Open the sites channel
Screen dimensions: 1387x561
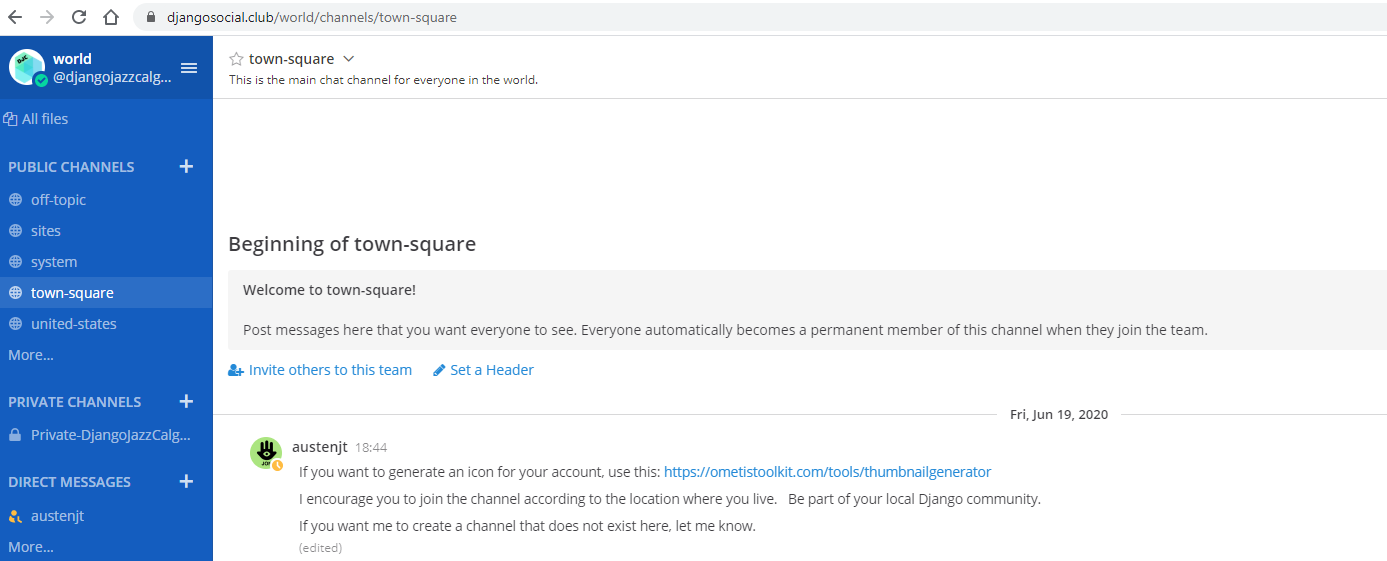(46, 231)
